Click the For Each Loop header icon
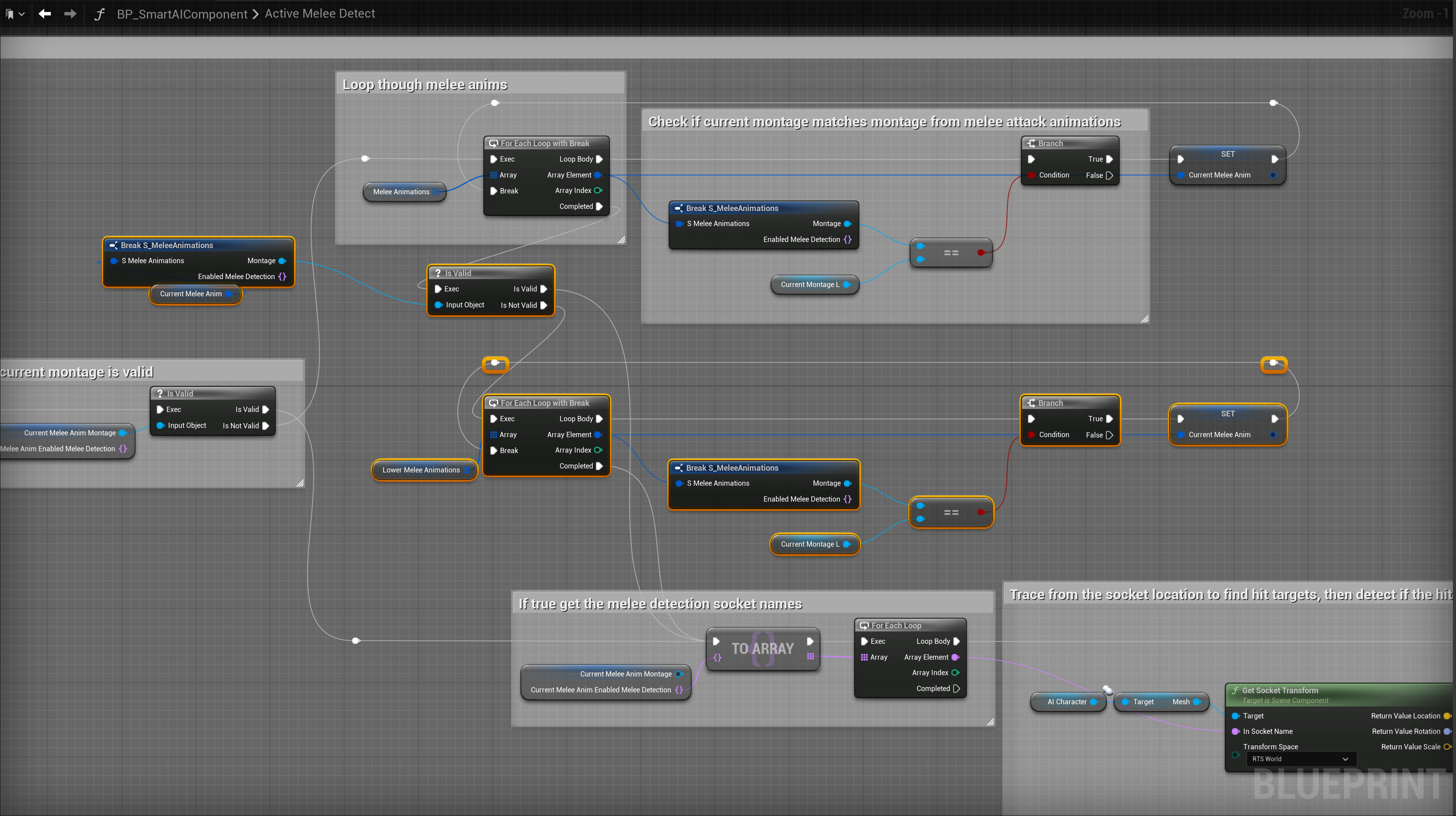The width and height of the screenshot is (1456, 816). [864, 625]
